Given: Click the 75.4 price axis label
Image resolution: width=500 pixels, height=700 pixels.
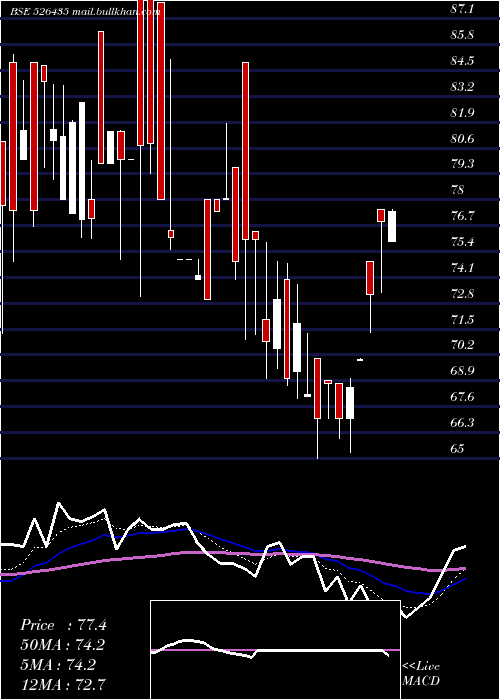Looking at the screenshot, I should coord(462,242).
